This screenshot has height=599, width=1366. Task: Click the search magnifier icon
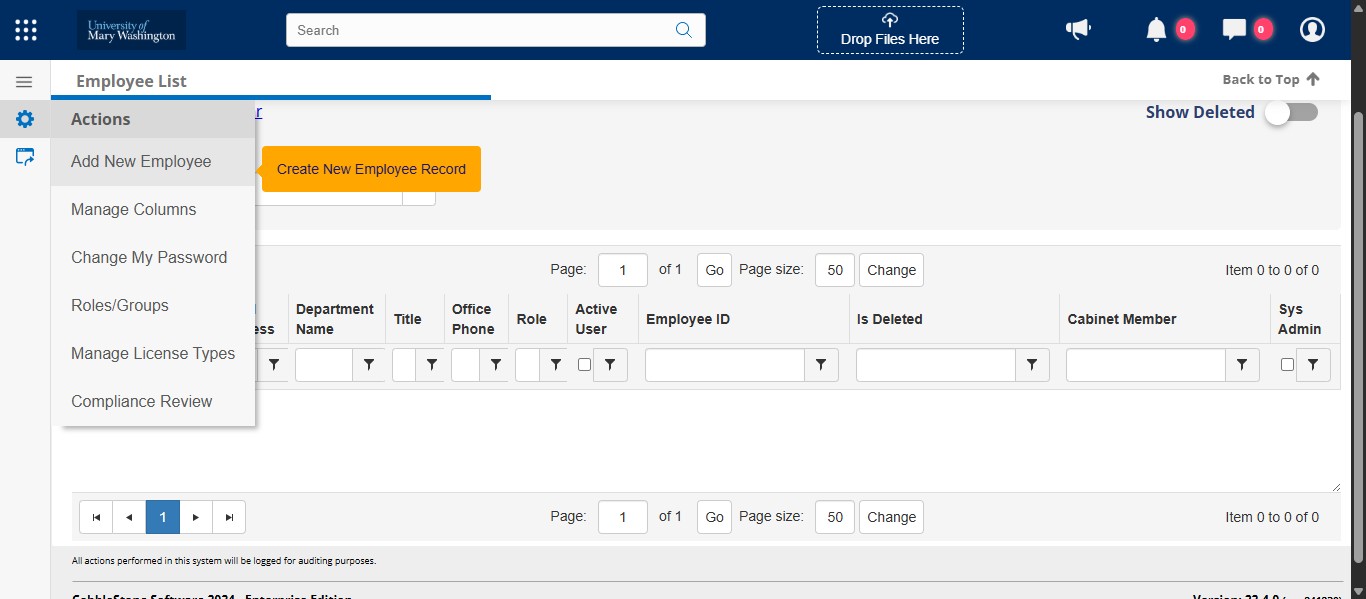[684, 30]
